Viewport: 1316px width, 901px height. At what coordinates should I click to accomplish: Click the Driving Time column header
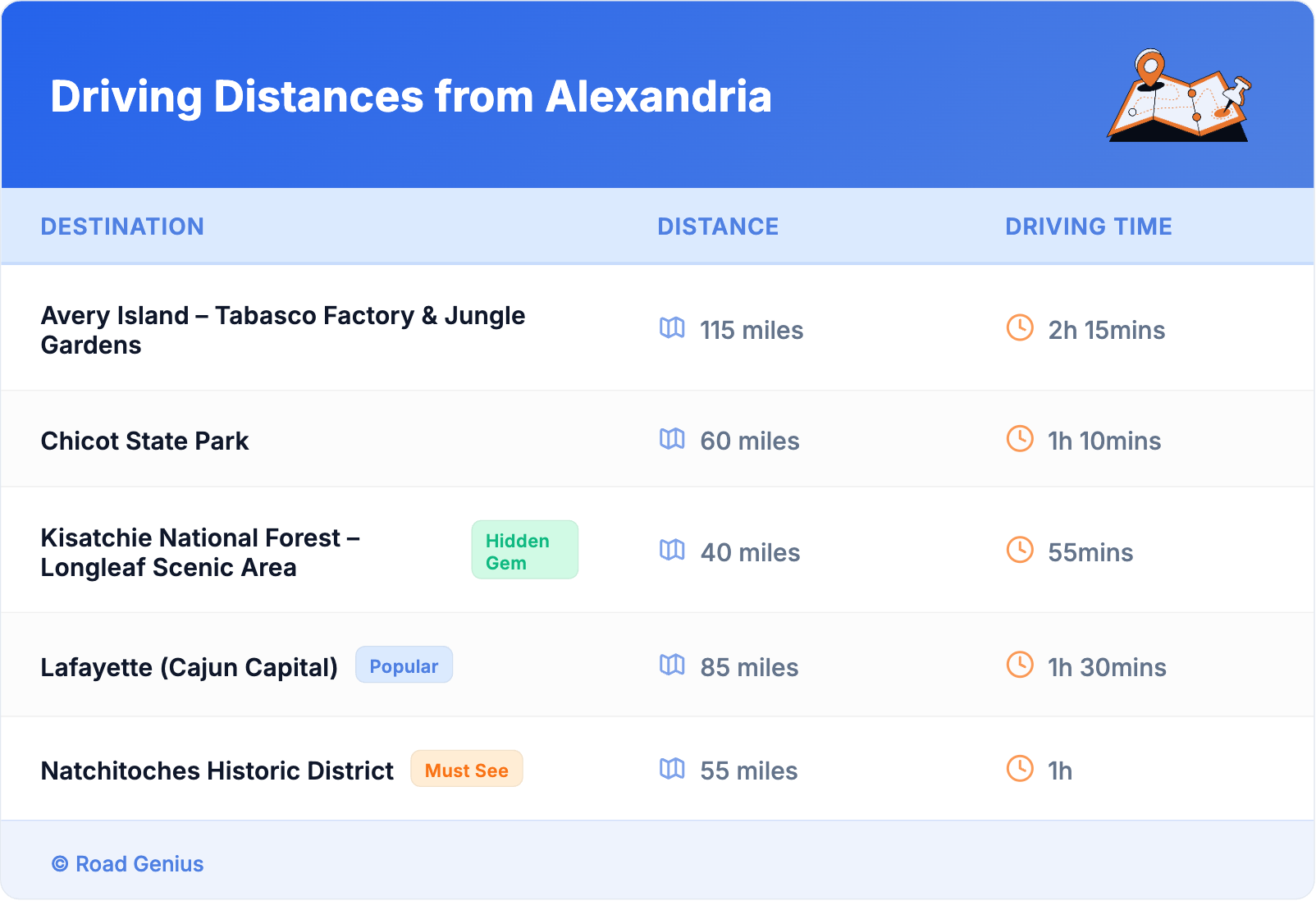(1089, 226)
